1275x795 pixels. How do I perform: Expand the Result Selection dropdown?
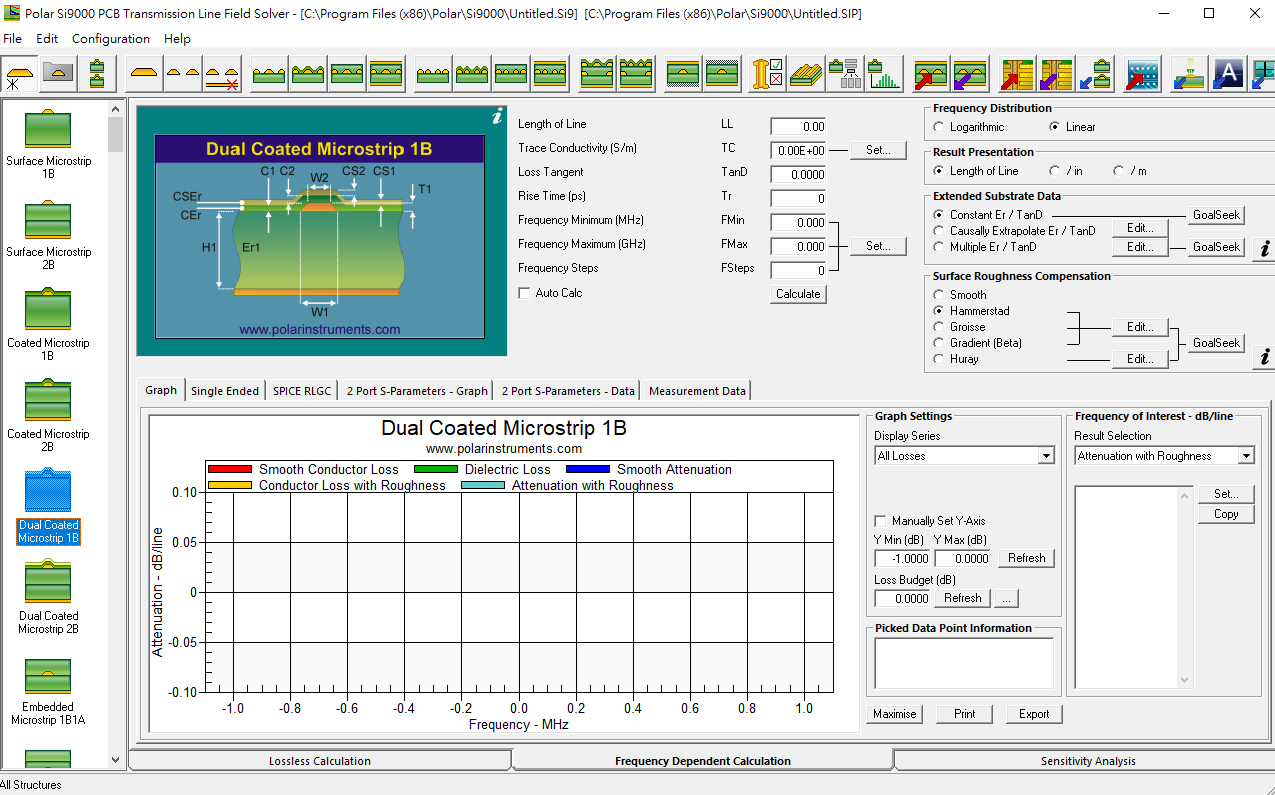click(1245, 456)
